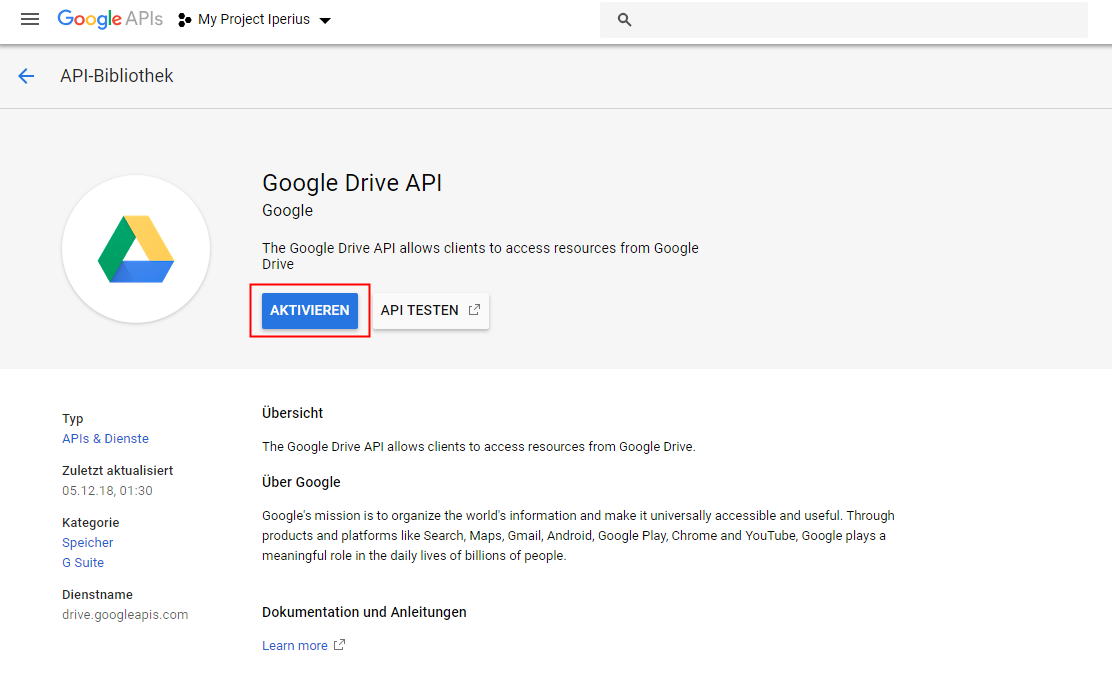Click the Zuletzt aktualisiert label

coord(118,471)
